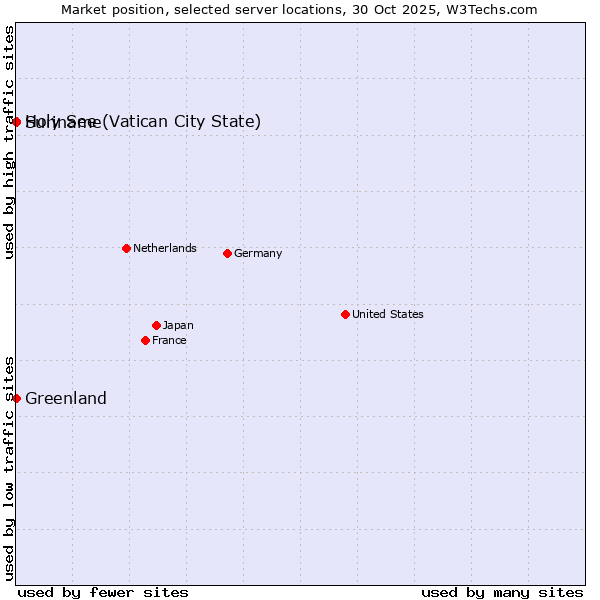Screen dimensions: 600x600
Task: Select the 'used by many sites' axis label
Action: (502, 592)
